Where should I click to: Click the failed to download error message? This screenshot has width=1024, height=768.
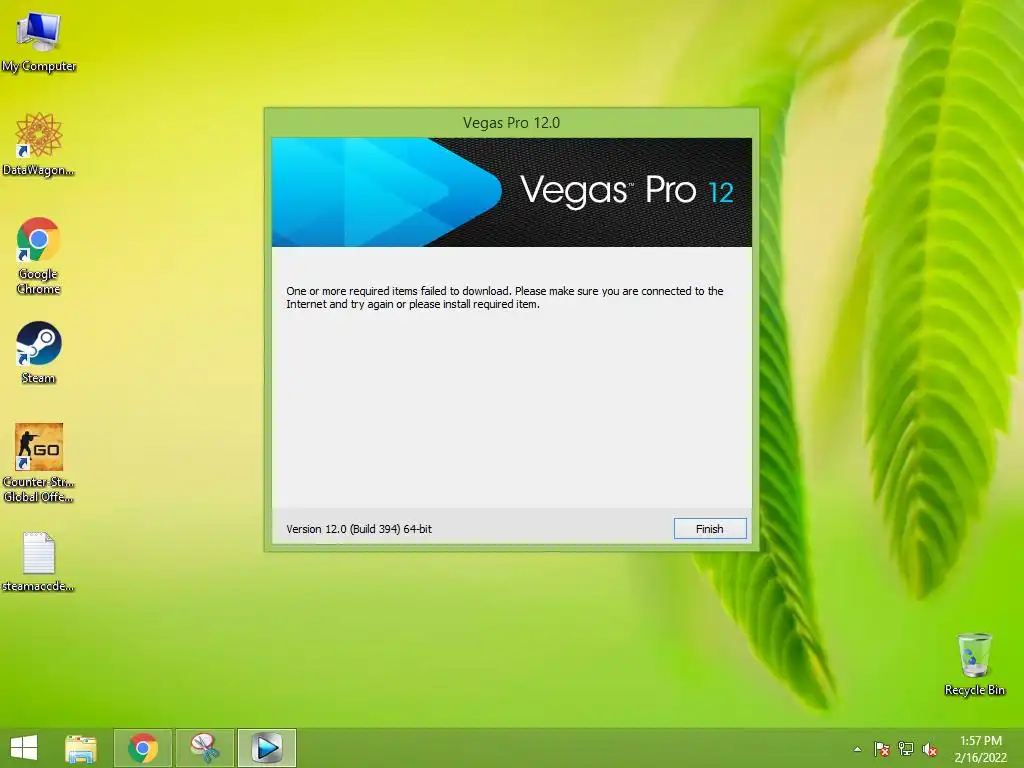(505, 297)
